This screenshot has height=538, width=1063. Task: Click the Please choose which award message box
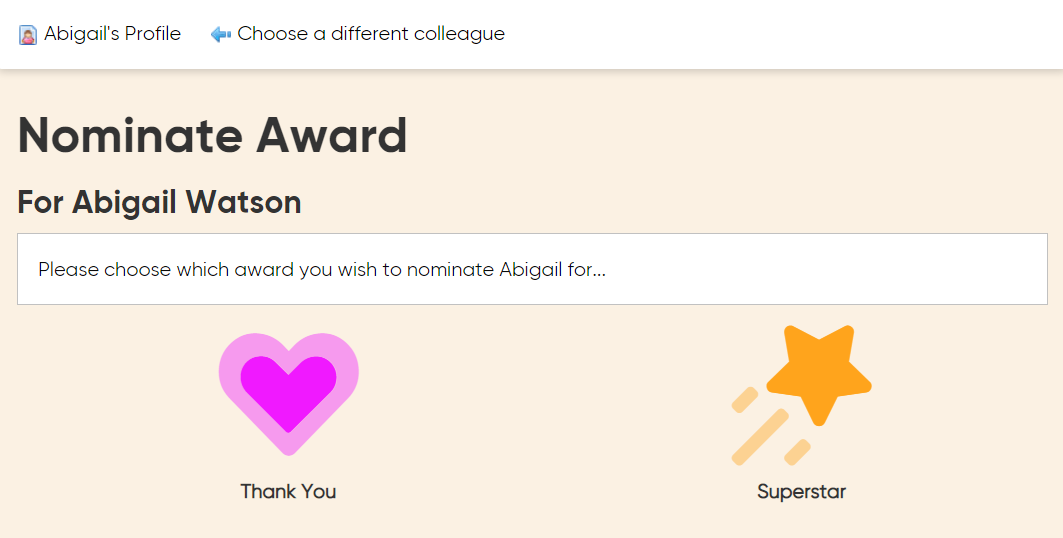[x=532, y=269]
